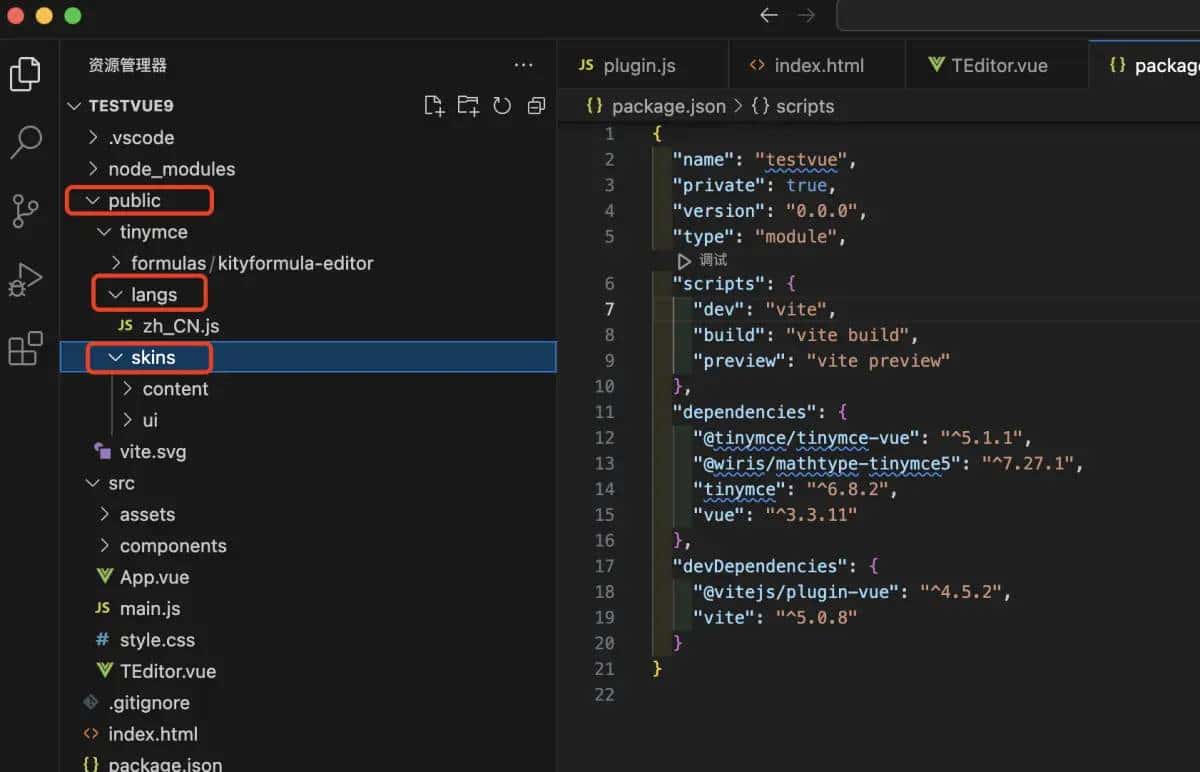Click the New Folder icon in Explorer
The height and width of the screenshot is (772, 1200).
pyautogui.click(x=468, y=105)
